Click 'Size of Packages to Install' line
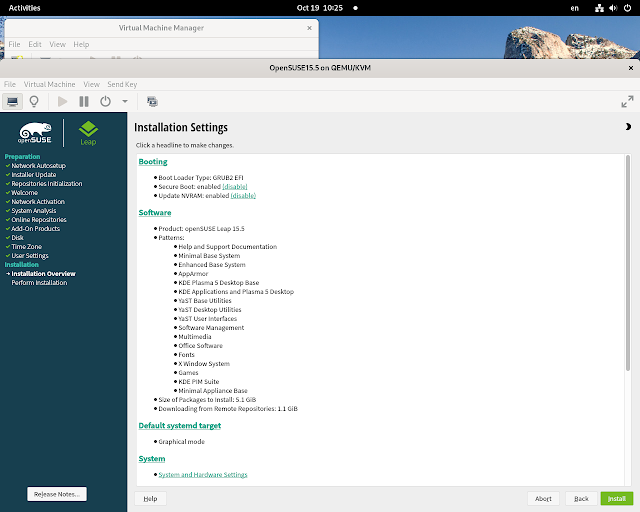The image size is (640, 512). (x=207, y=399)
